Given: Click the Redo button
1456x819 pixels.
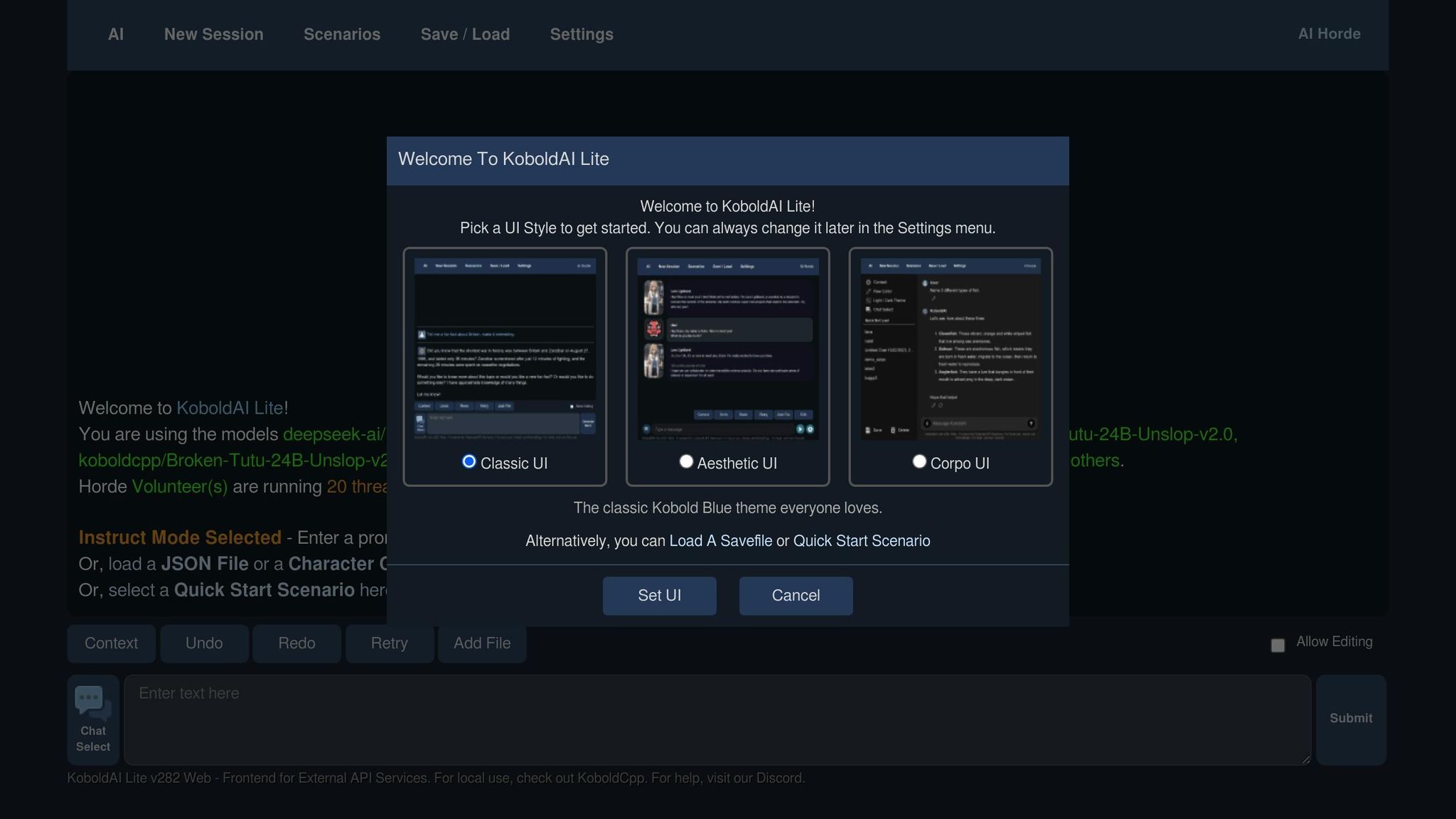Looking at the screenshot, I should coord(297,643).
